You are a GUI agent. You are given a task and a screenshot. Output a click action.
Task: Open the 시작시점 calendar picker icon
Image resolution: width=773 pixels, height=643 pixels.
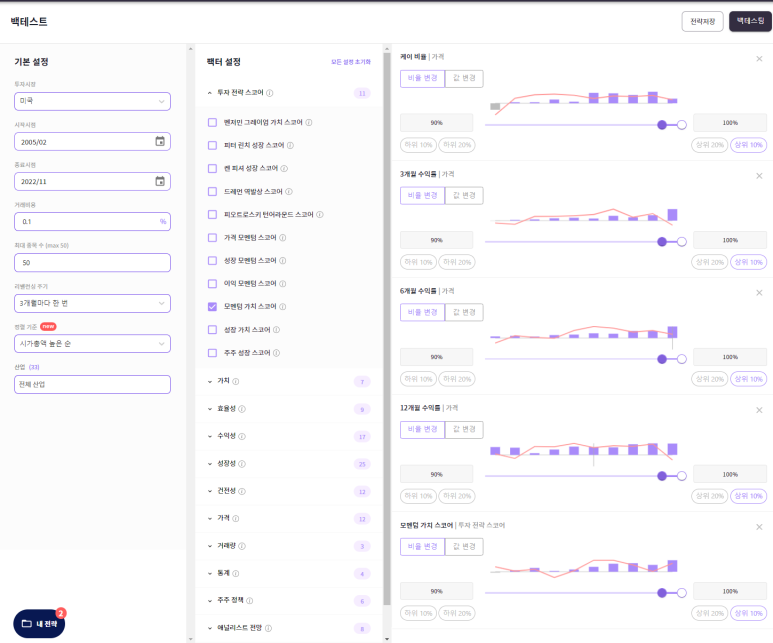[160, 141]
